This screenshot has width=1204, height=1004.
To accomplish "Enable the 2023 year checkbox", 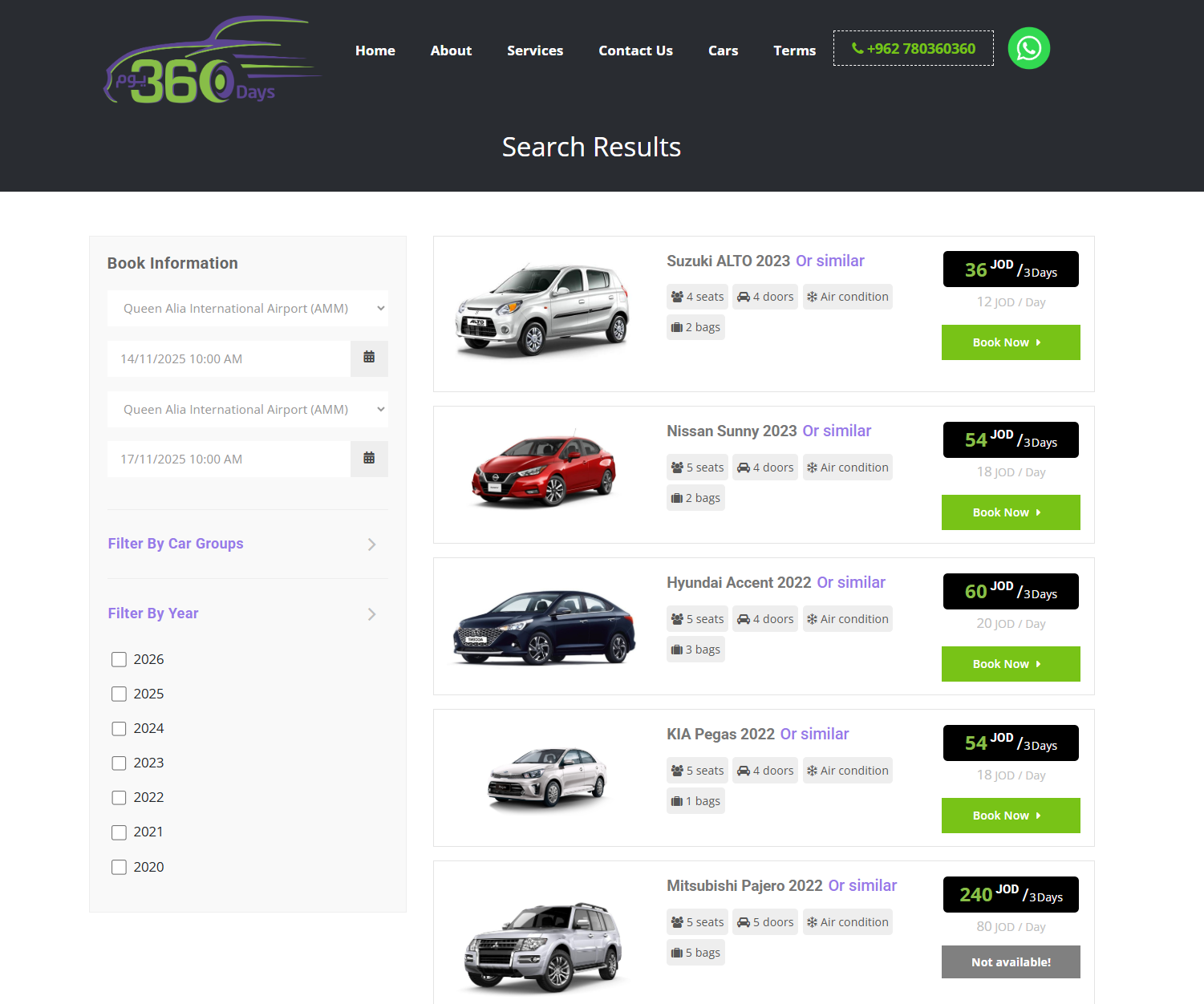I will 119,763.
